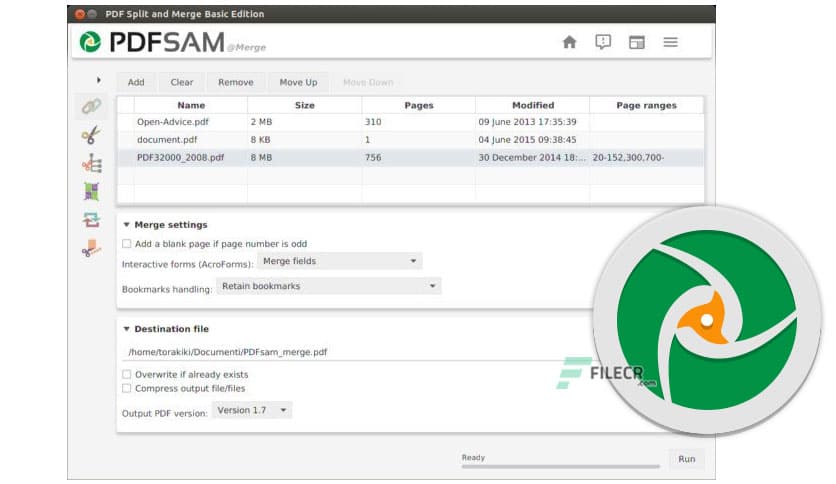Open the Alternate Mix tool icon
The image size is (836, 484).
91,192
